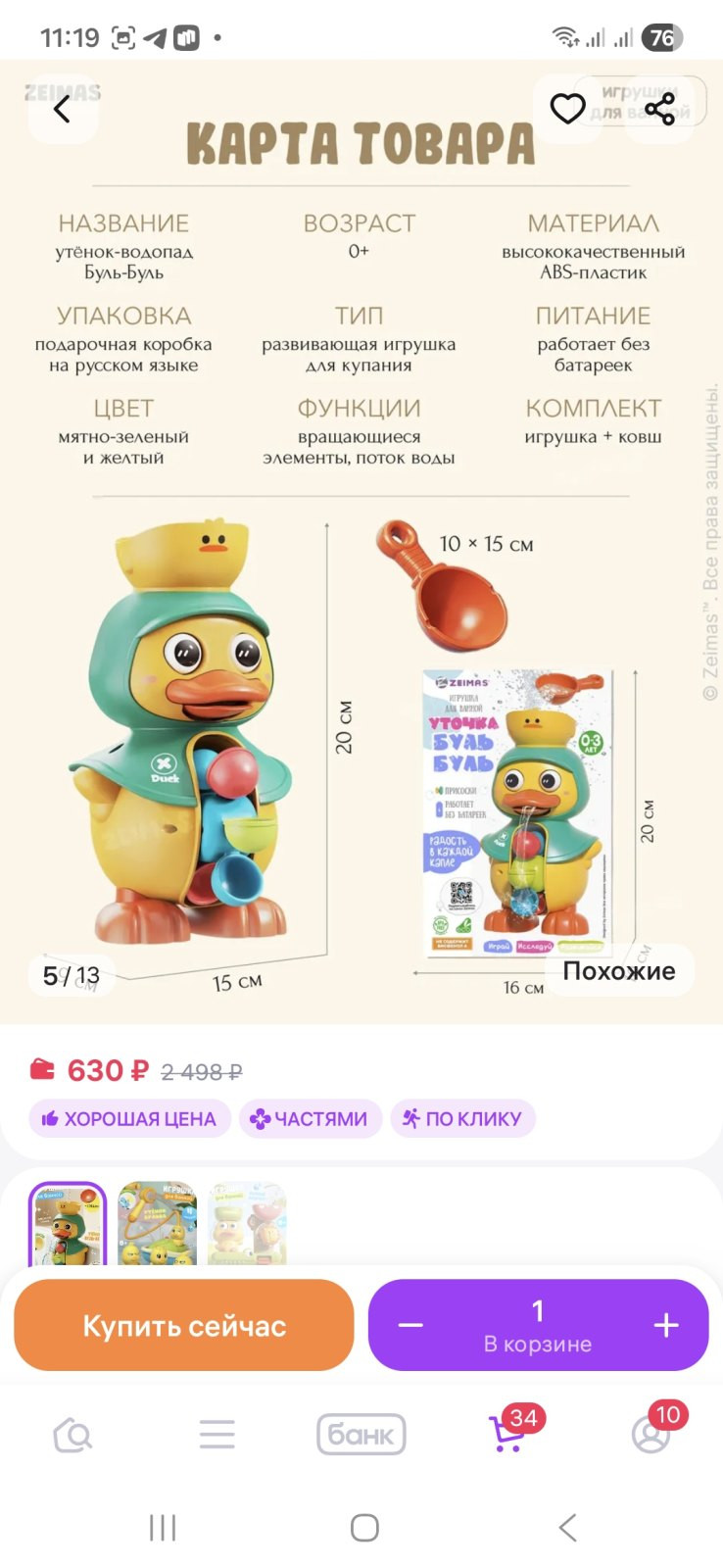Open the банк tab
Image resolution: width=723 pixels, height=1568 pixels.
click(x=361, y=1435)
